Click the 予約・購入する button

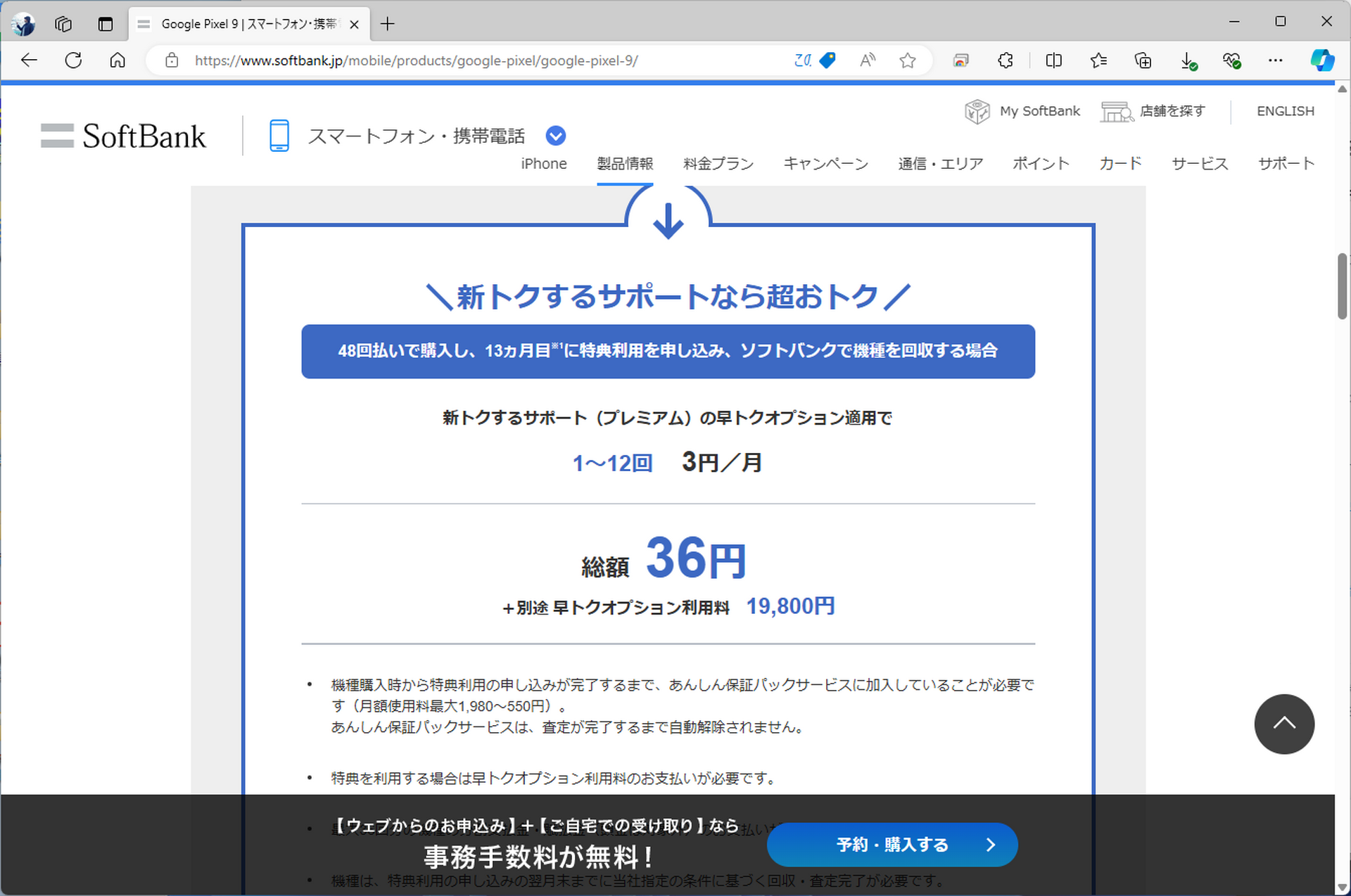(x=892, y=845)
